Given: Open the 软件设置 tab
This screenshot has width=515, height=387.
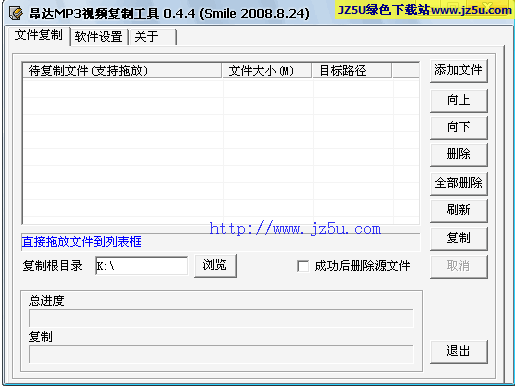Looking at the screenshot, I should [99, 37].
